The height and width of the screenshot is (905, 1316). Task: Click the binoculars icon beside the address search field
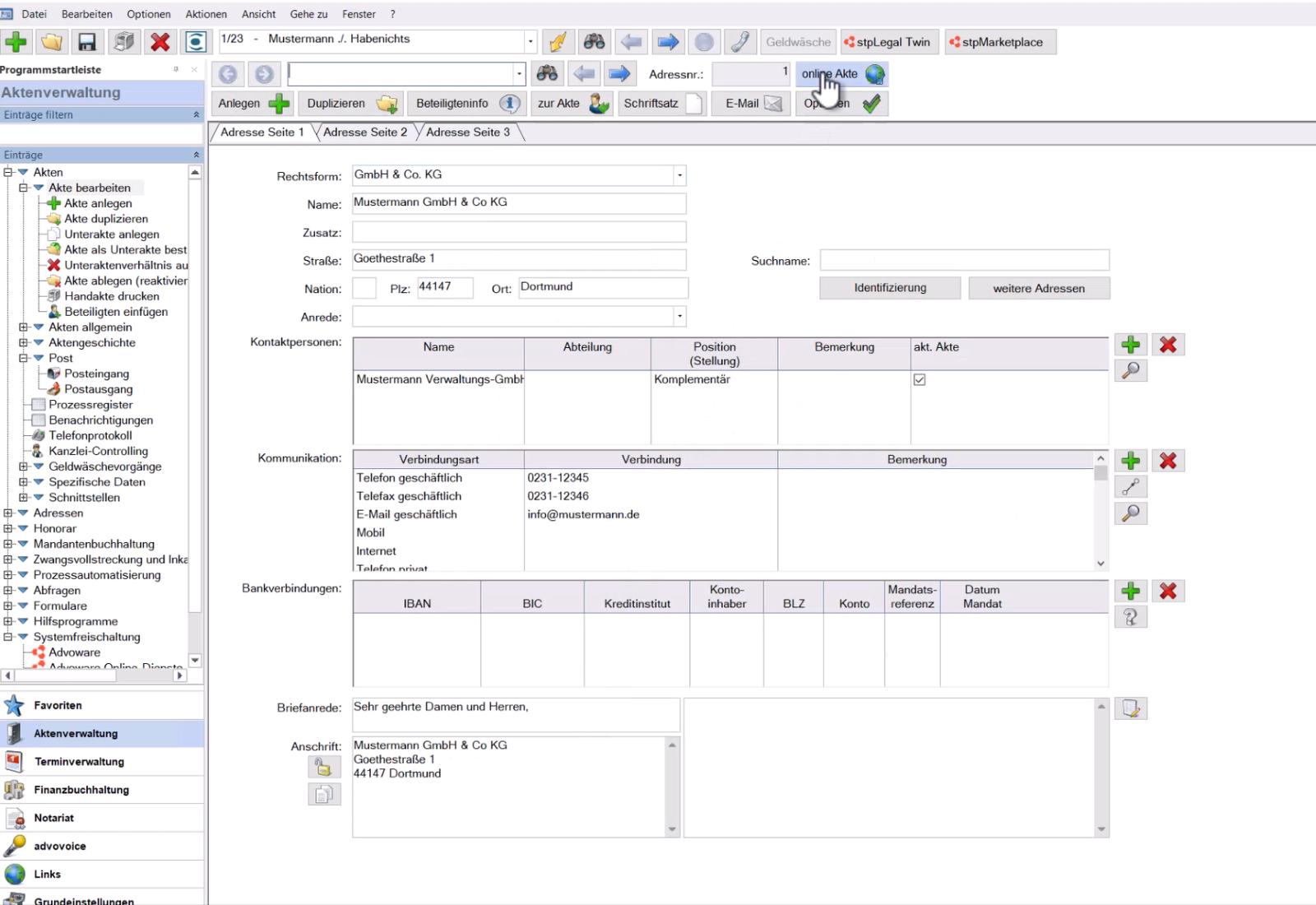click(547, 74)
